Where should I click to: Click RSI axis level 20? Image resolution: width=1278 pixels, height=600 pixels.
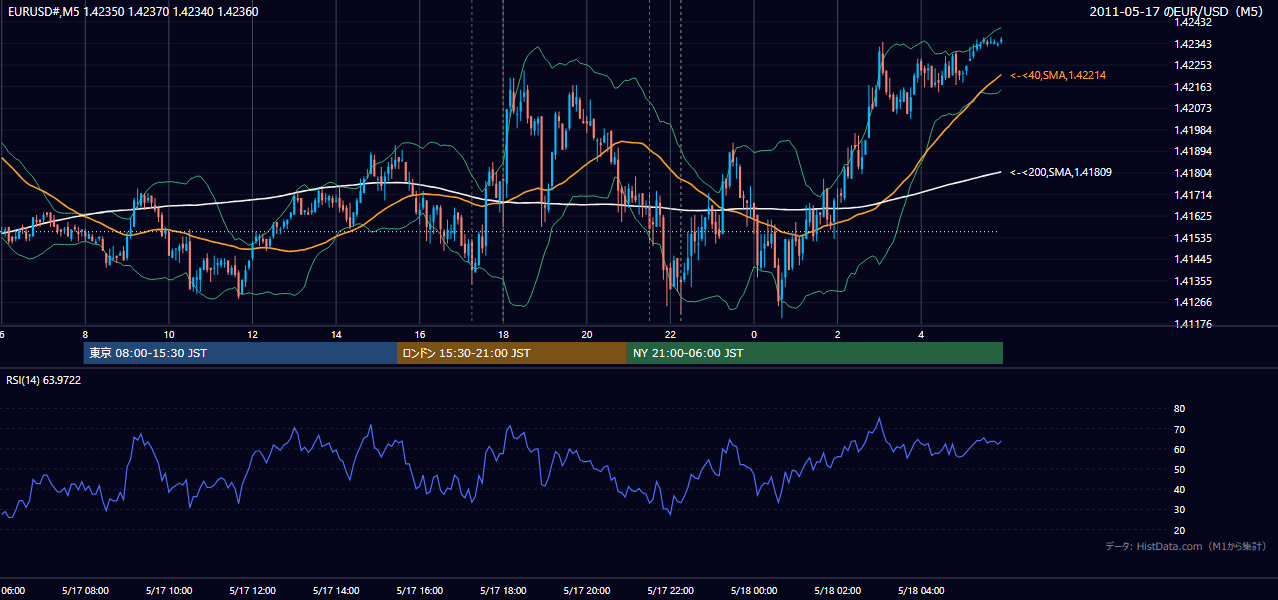[1179, 530]
